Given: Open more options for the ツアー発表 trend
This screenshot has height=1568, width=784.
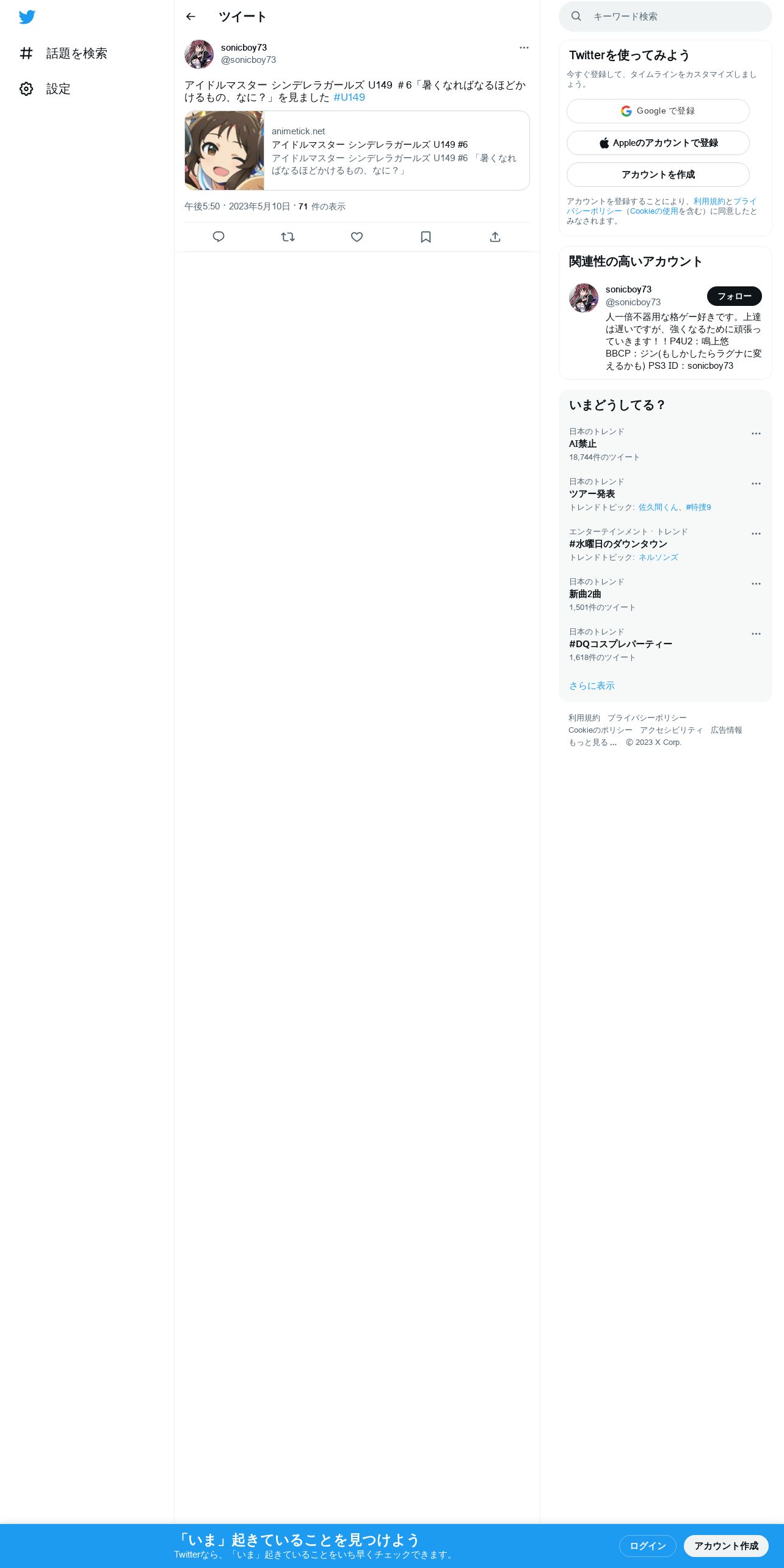Looking at the screenshot, I should 756,484.
